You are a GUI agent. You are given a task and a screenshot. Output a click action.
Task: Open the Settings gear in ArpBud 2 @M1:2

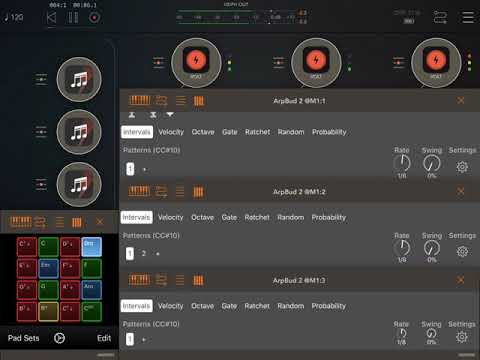point(462,251)
